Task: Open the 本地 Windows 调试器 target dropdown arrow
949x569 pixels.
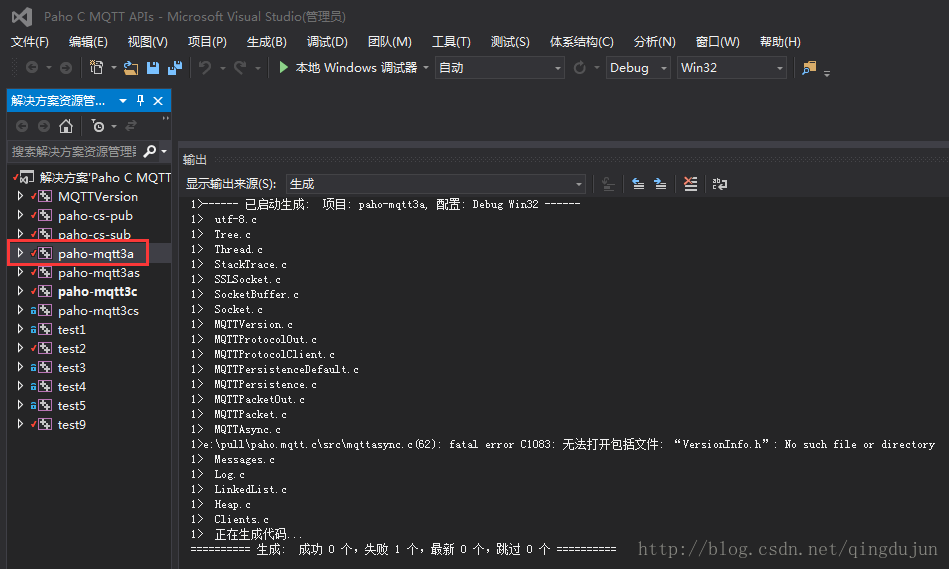Action: [x=426, y=68]
